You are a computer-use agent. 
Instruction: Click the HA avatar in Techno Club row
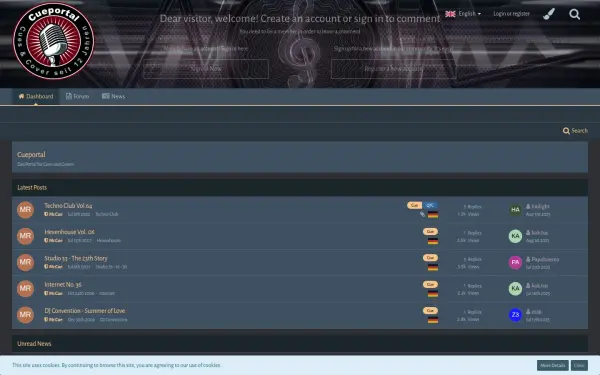click(515, 210)
